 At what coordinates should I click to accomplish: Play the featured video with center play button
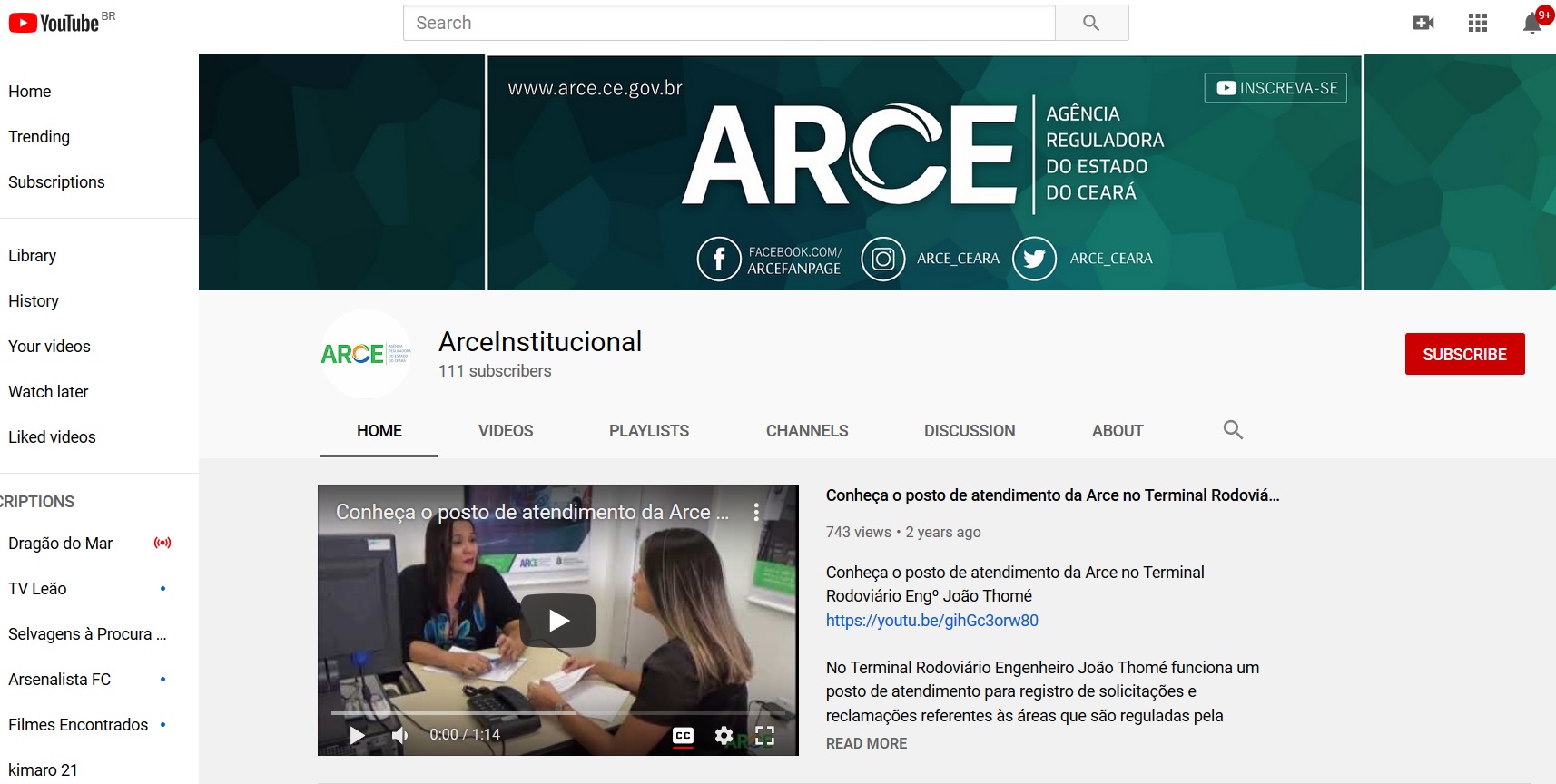tap(558, 621)
